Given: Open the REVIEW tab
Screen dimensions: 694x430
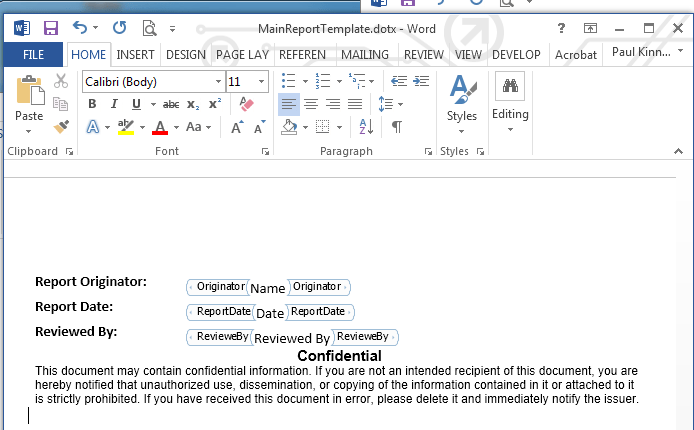Looking at the screenshot, I should (424, 54).
